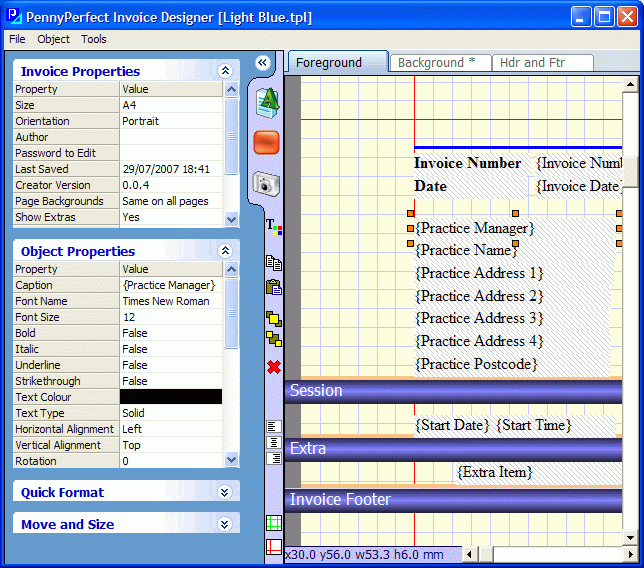The height and width of the screenshot is (568, 644).
Task: Select the bold Date label on canvas
Action: pyautogui.click(x=430, y=186)
